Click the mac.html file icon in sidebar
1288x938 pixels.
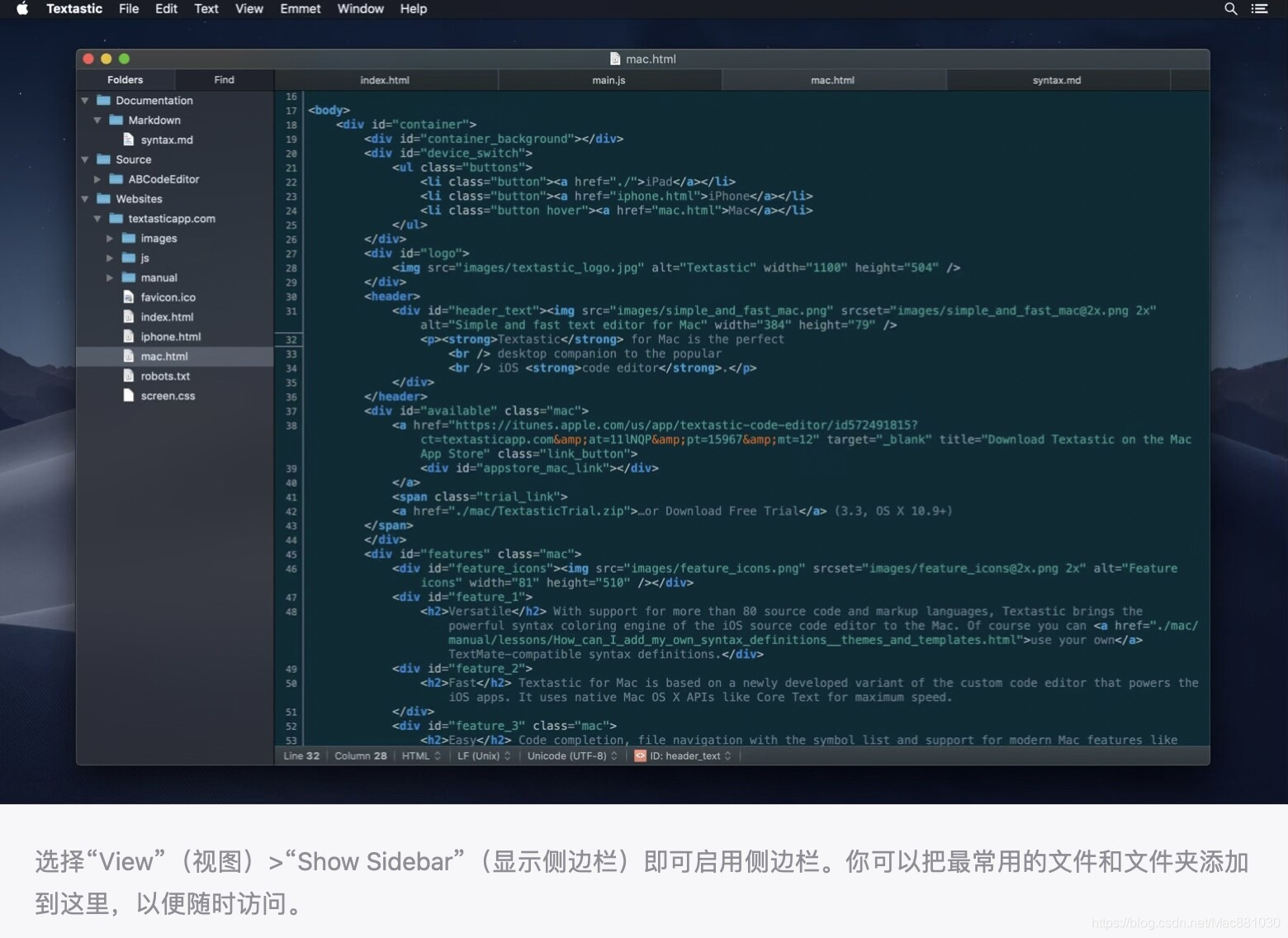[x=128, y=357]
